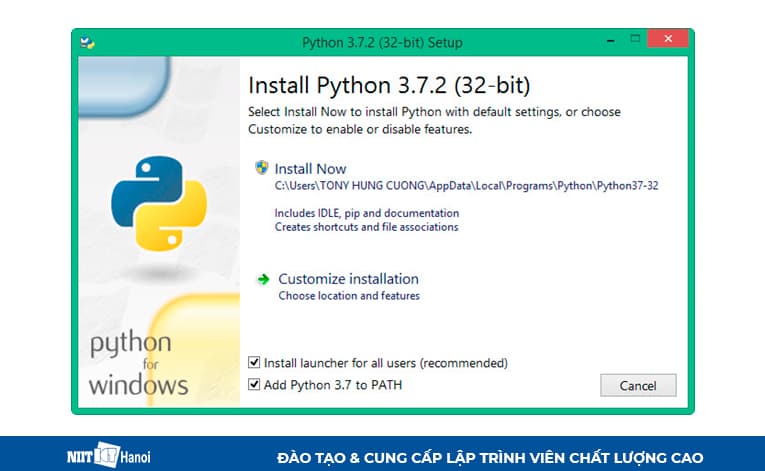Click the install path C:\Users\TONY HUNG CUONG text
Image resolution: width=765 pixels, height=471 pixels.
coord(466,186)
